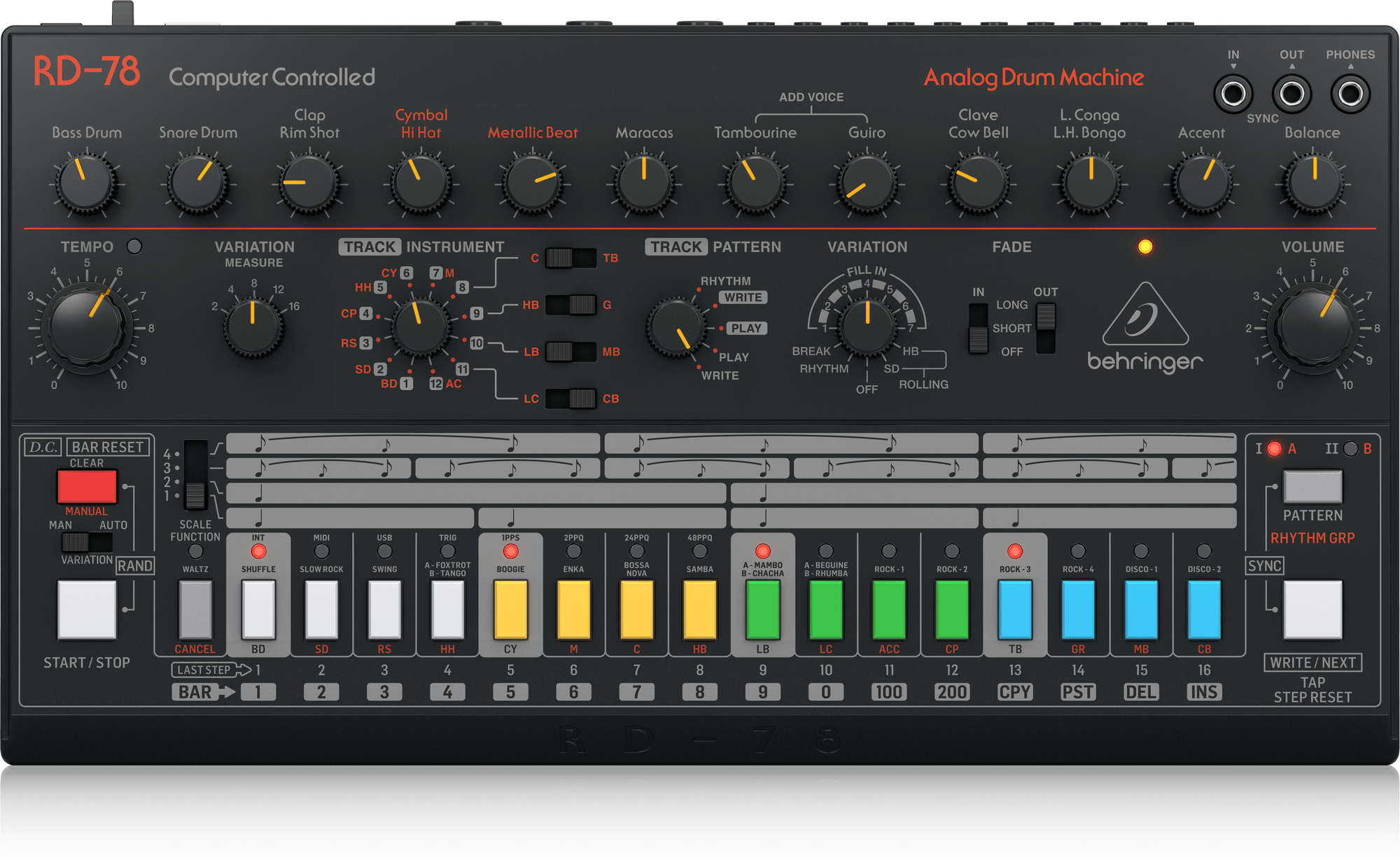Click the Track Pattern mode selector knob
The width and height of the screenshot is (1400, 867).
pos(676,328)
